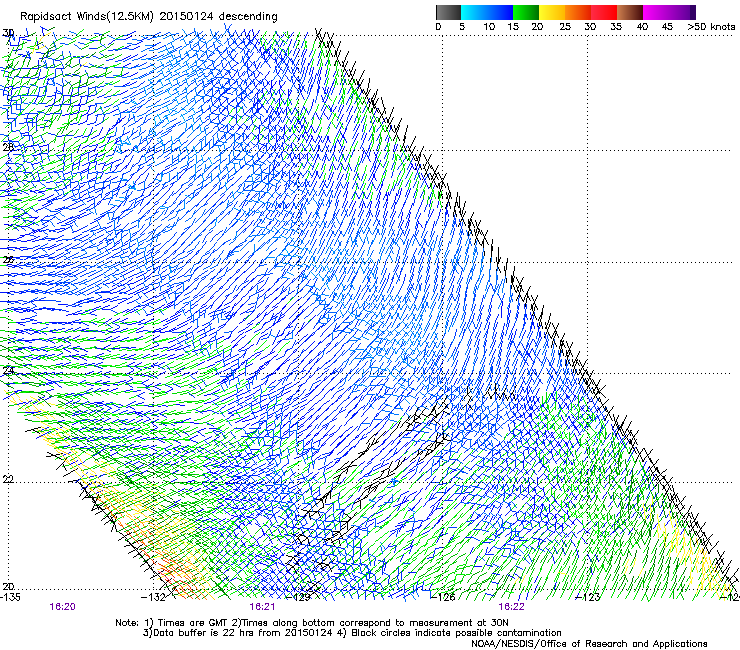This screenshot has height=650, width=740.
Task: Click the blue 5–15 knots legend gradient
Action: point(487,12)
